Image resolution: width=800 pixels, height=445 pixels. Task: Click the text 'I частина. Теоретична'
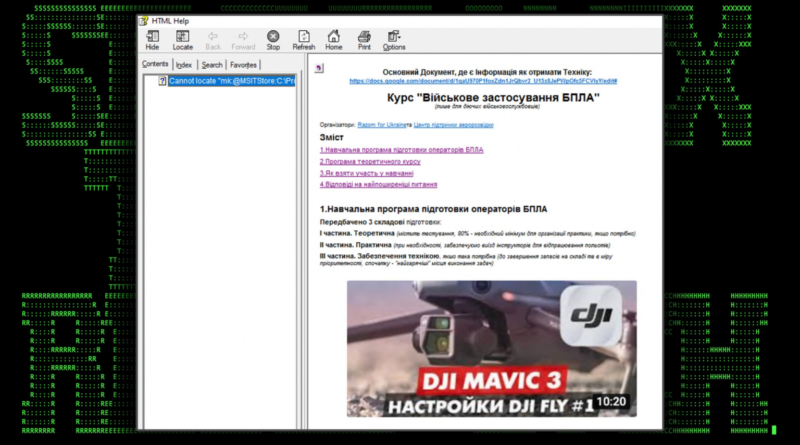(x=357, y=233)
